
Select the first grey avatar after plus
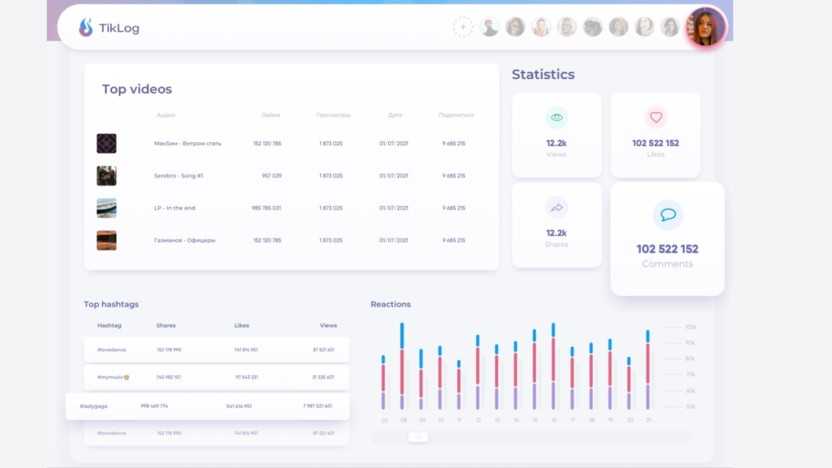point(489,28)
